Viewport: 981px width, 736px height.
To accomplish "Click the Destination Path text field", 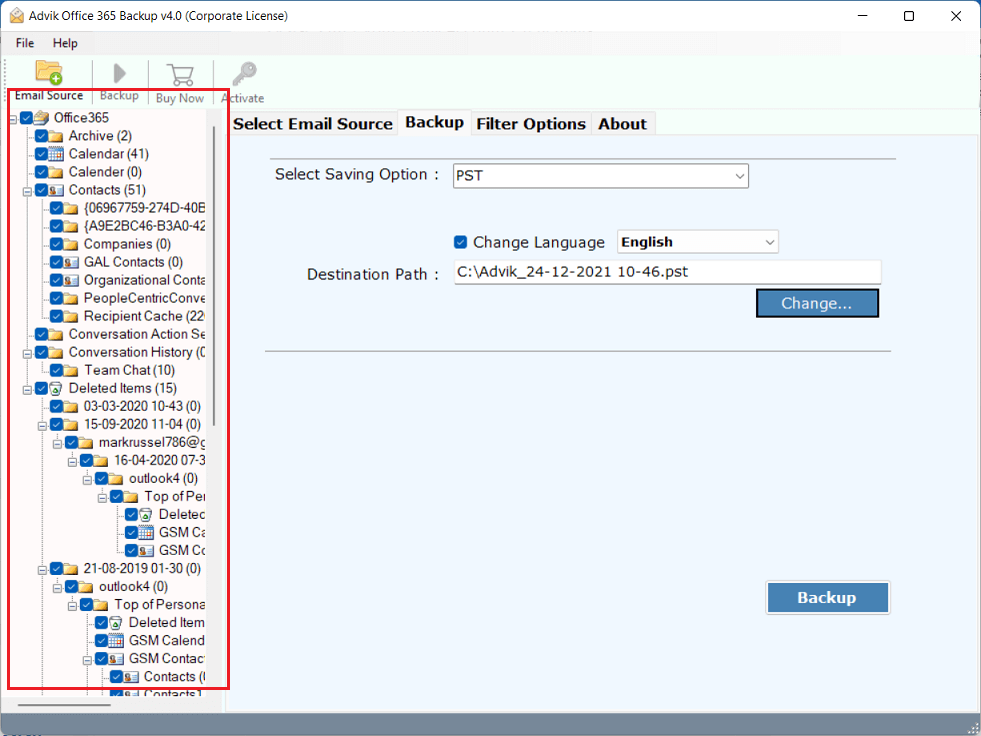I will [668, 272].
